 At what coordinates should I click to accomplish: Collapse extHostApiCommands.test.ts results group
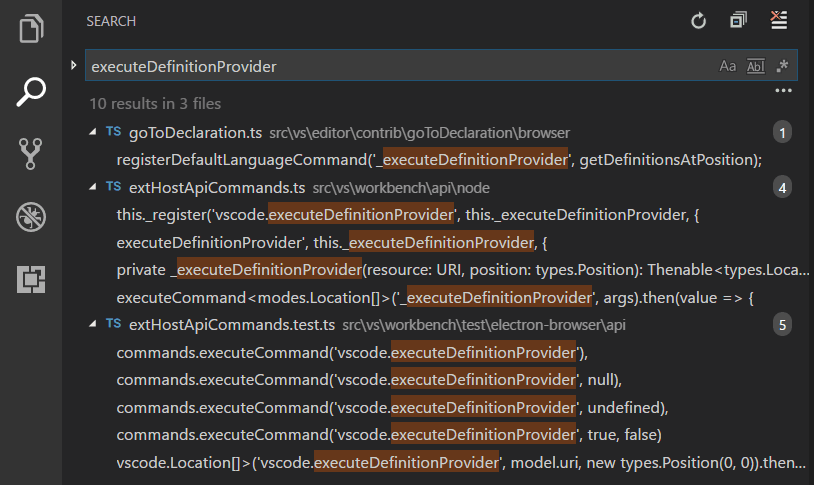click(93, 325)
